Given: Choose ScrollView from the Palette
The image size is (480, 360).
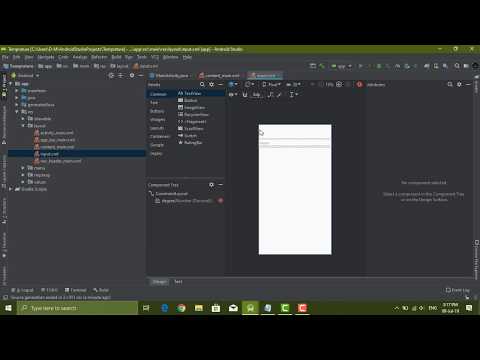Looking at the screenshot, I should 191,128.
